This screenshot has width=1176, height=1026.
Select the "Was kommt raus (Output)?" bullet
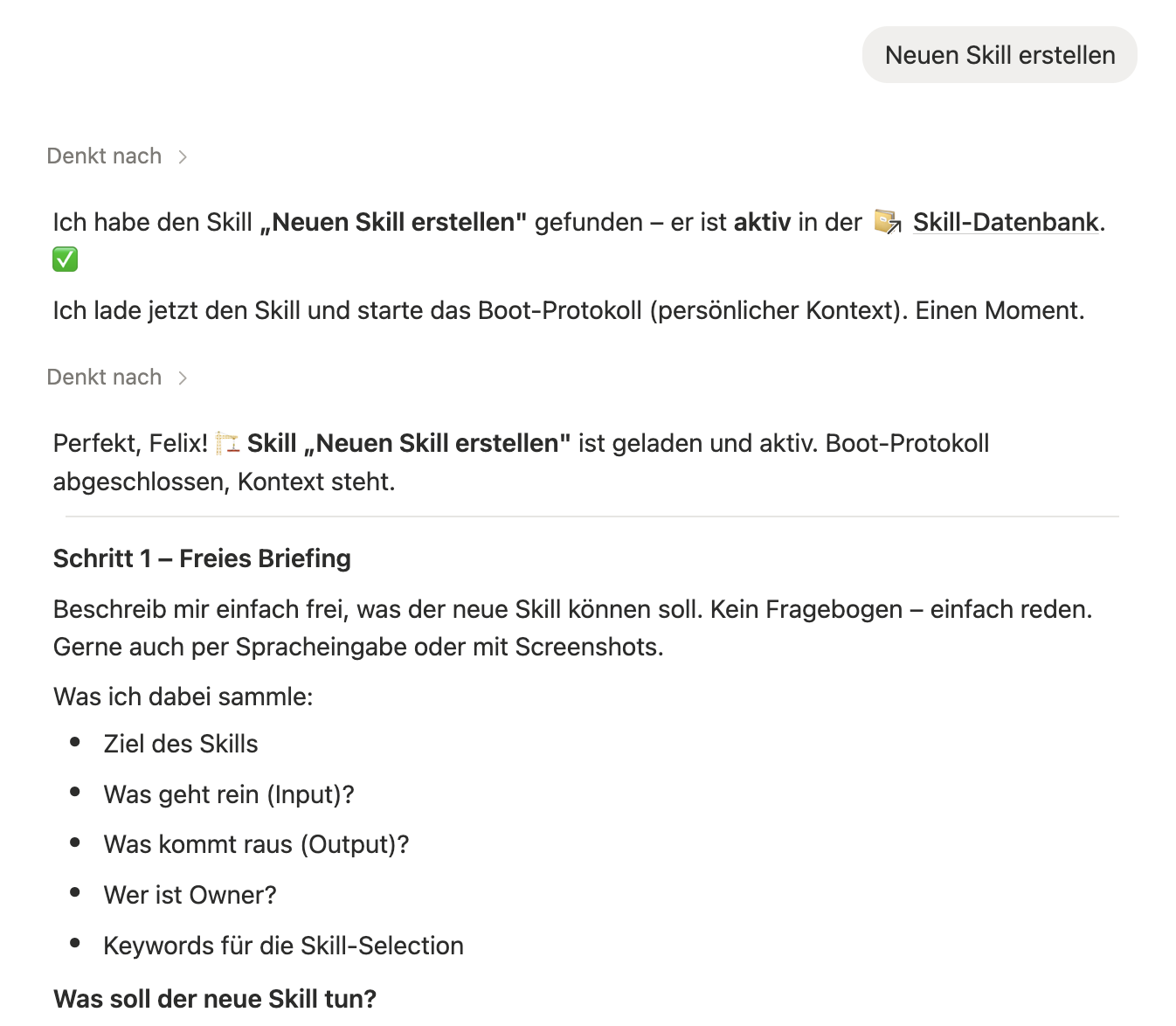click(256, 844)
